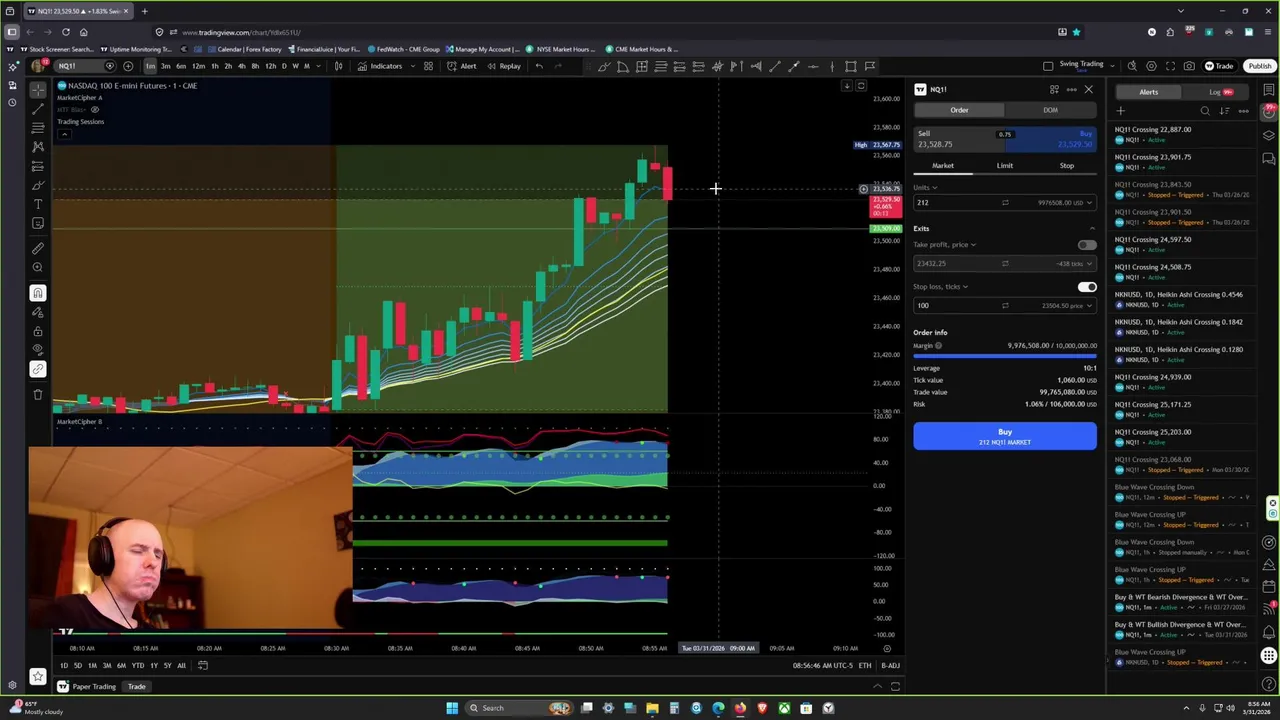The height and width of the screenshot is (720, 1280).
Task: Open the indicator templates grid icon
Action: click(428, 66)
